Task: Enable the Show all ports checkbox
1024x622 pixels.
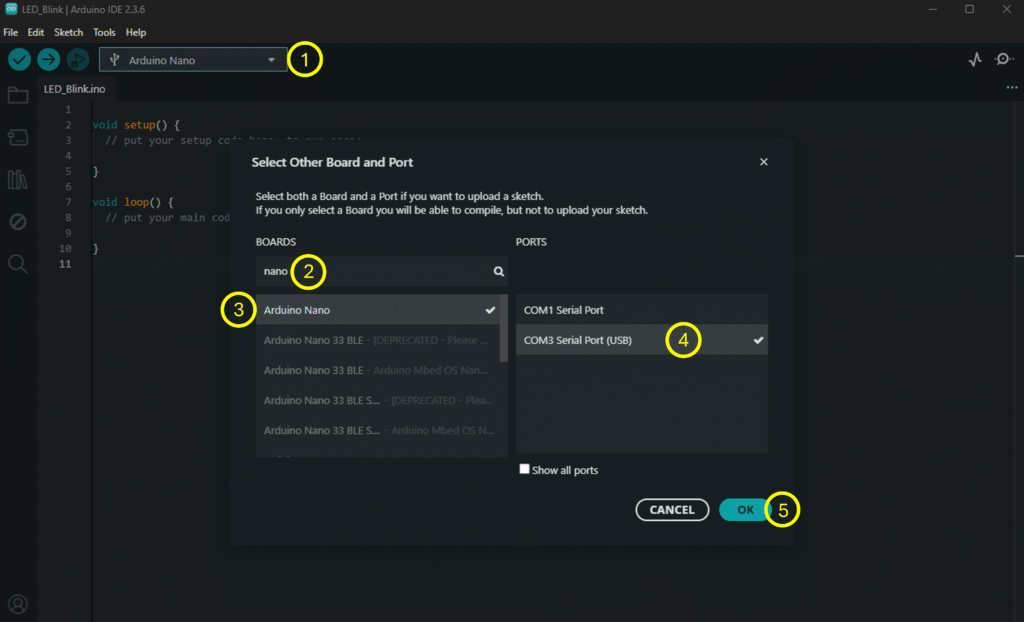Action: (x=525, y=470)
